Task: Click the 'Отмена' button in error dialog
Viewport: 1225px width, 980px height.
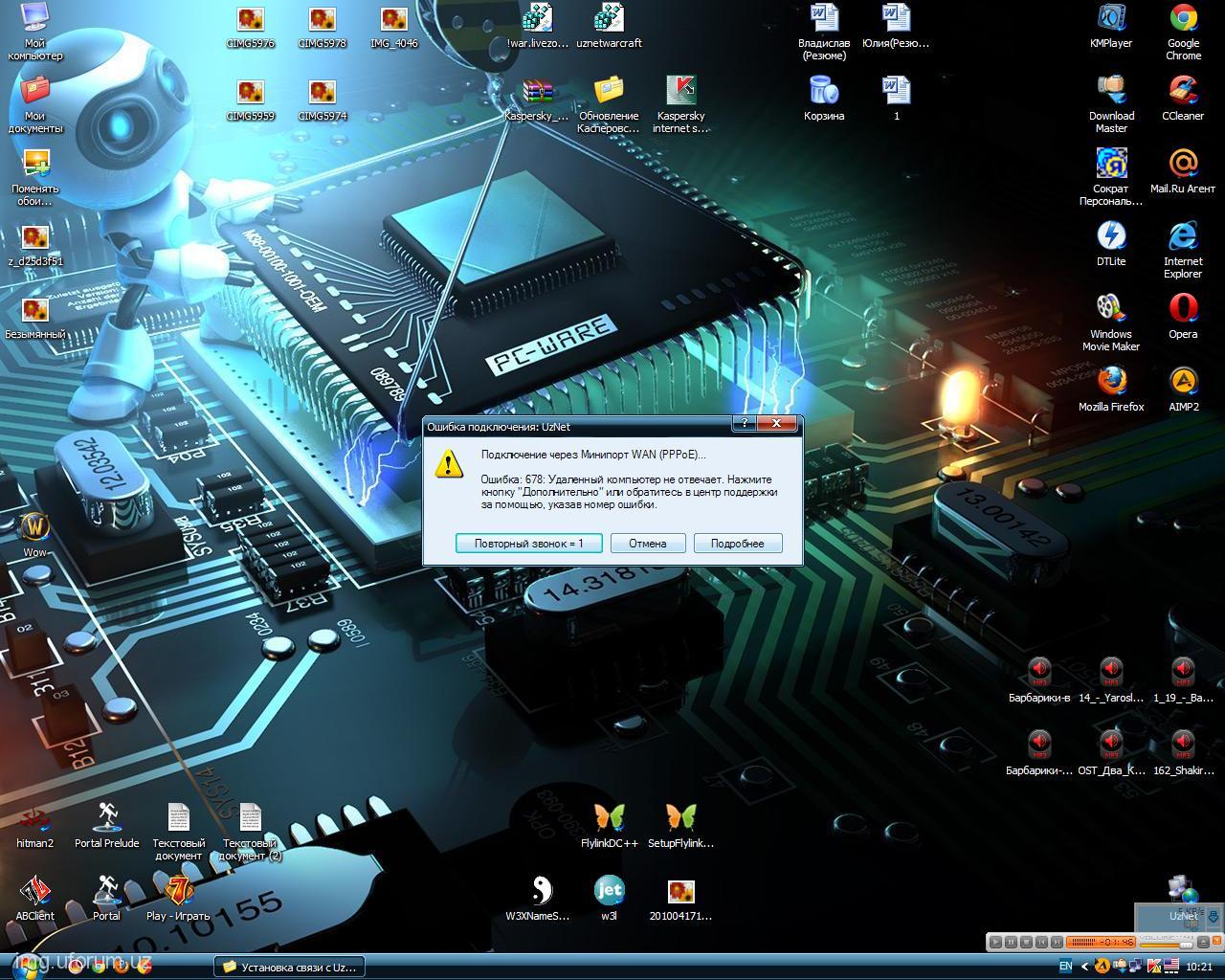Action: [x=648, y=544]
